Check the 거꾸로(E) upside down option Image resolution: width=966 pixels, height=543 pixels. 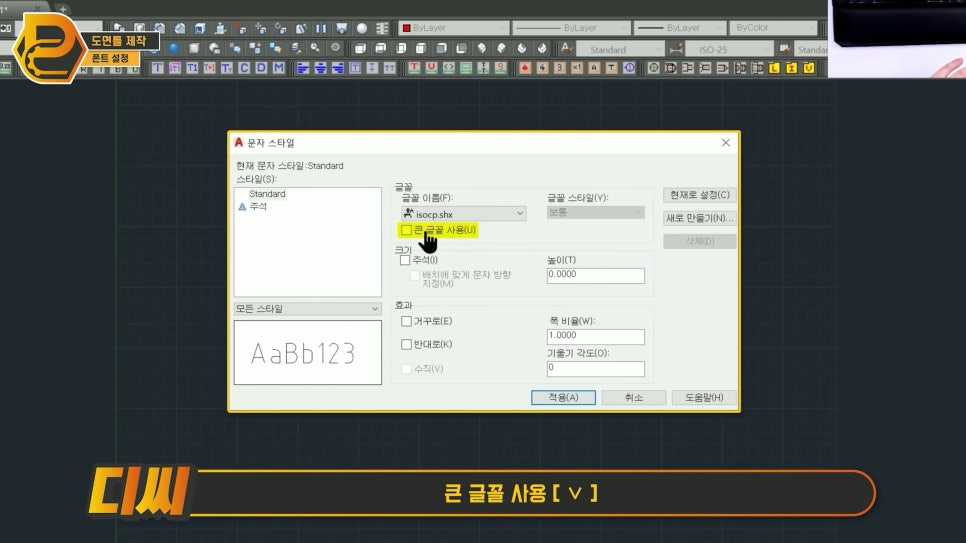coord(406,321)
